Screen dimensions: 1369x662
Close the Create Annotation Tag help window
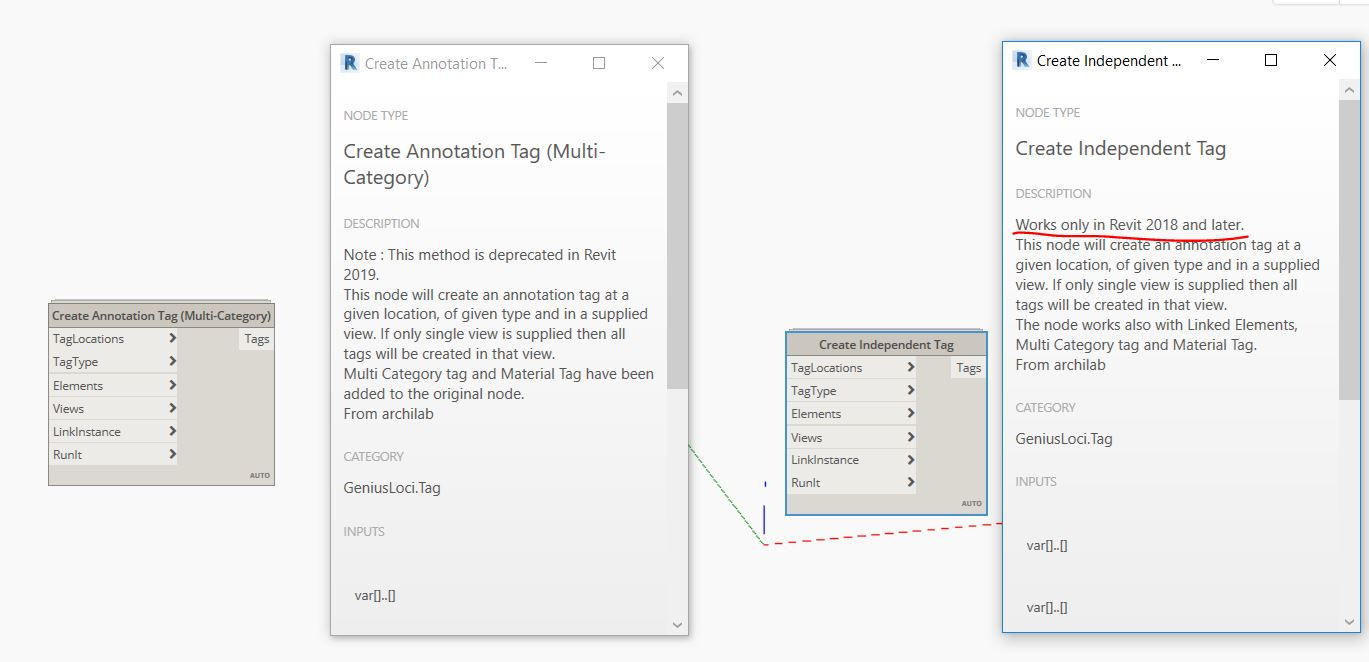pyautogui.click(x=657, y=63)
